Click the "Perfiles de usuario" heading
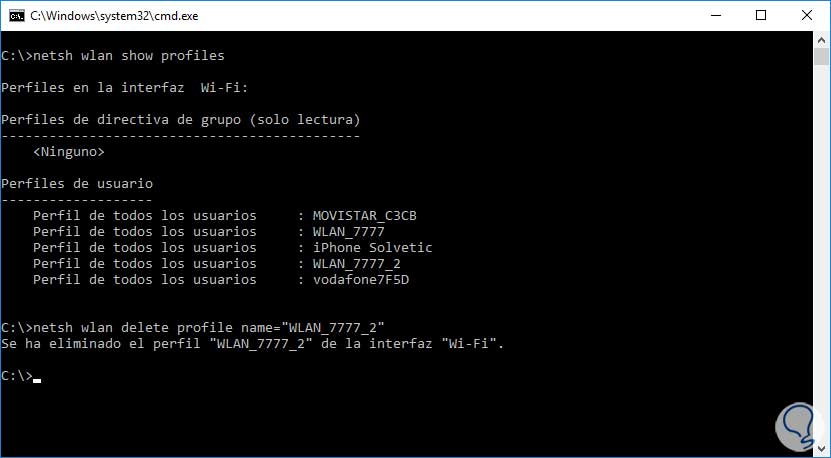Image resolution: width=831 pixels, height=458 pixels. pos(77,183)
